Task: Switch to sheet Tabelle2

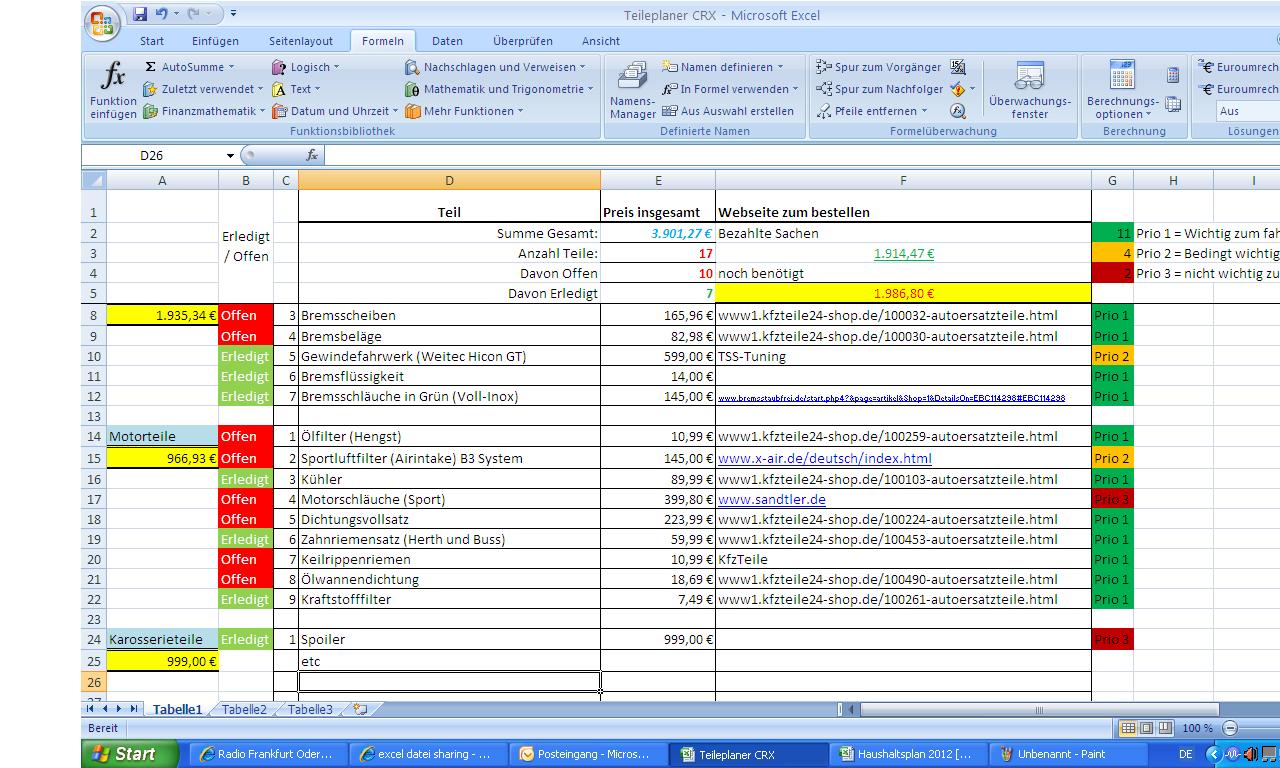Action: pyautogui.click(x=244, y=709)
